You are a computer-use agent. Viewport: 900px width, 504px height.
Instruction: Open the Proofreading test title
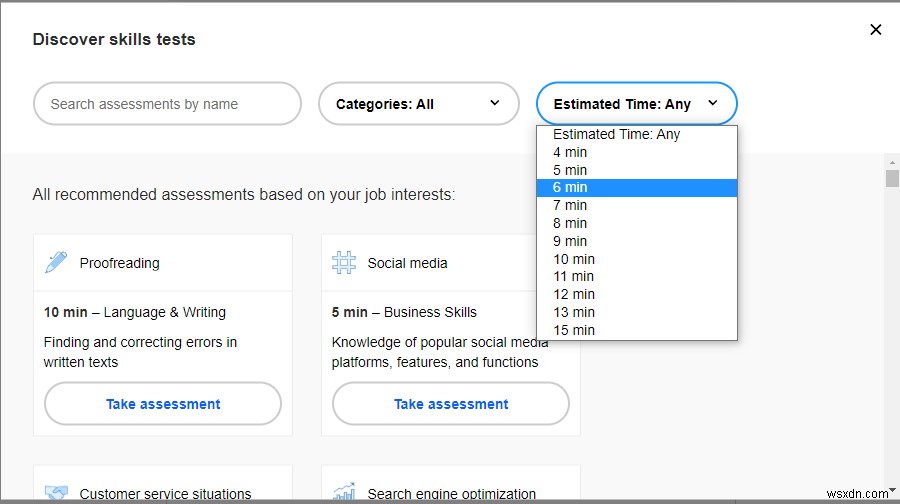coord(119,263)
